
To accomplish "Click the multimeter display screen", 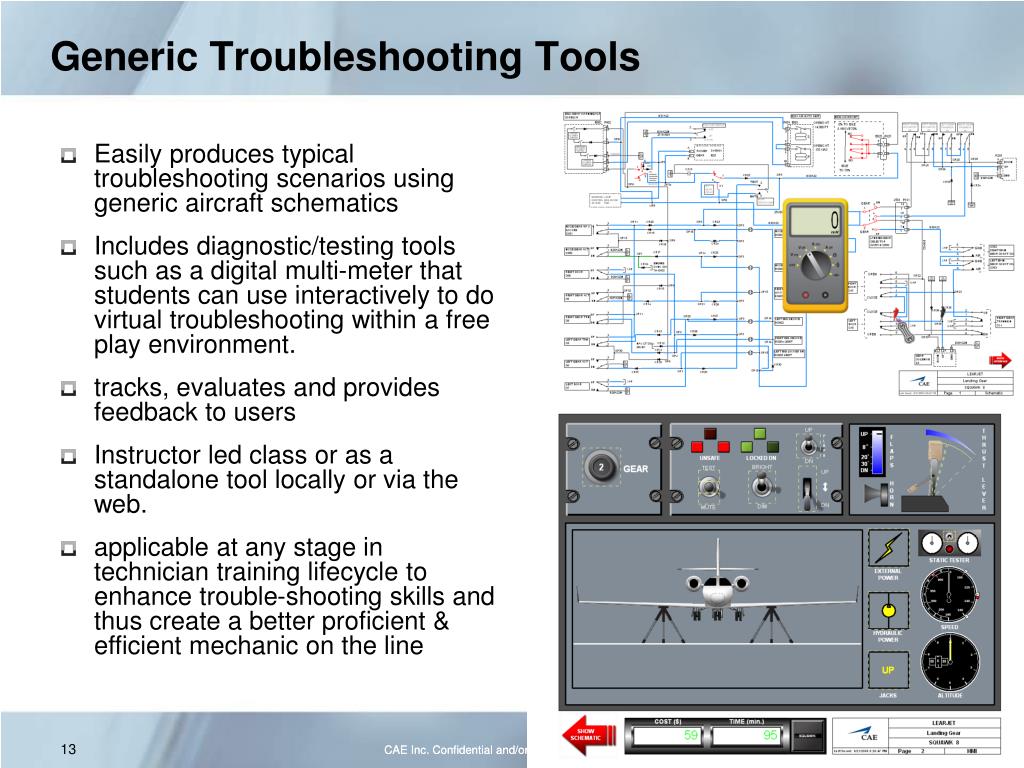I will (x=815, y=221).
